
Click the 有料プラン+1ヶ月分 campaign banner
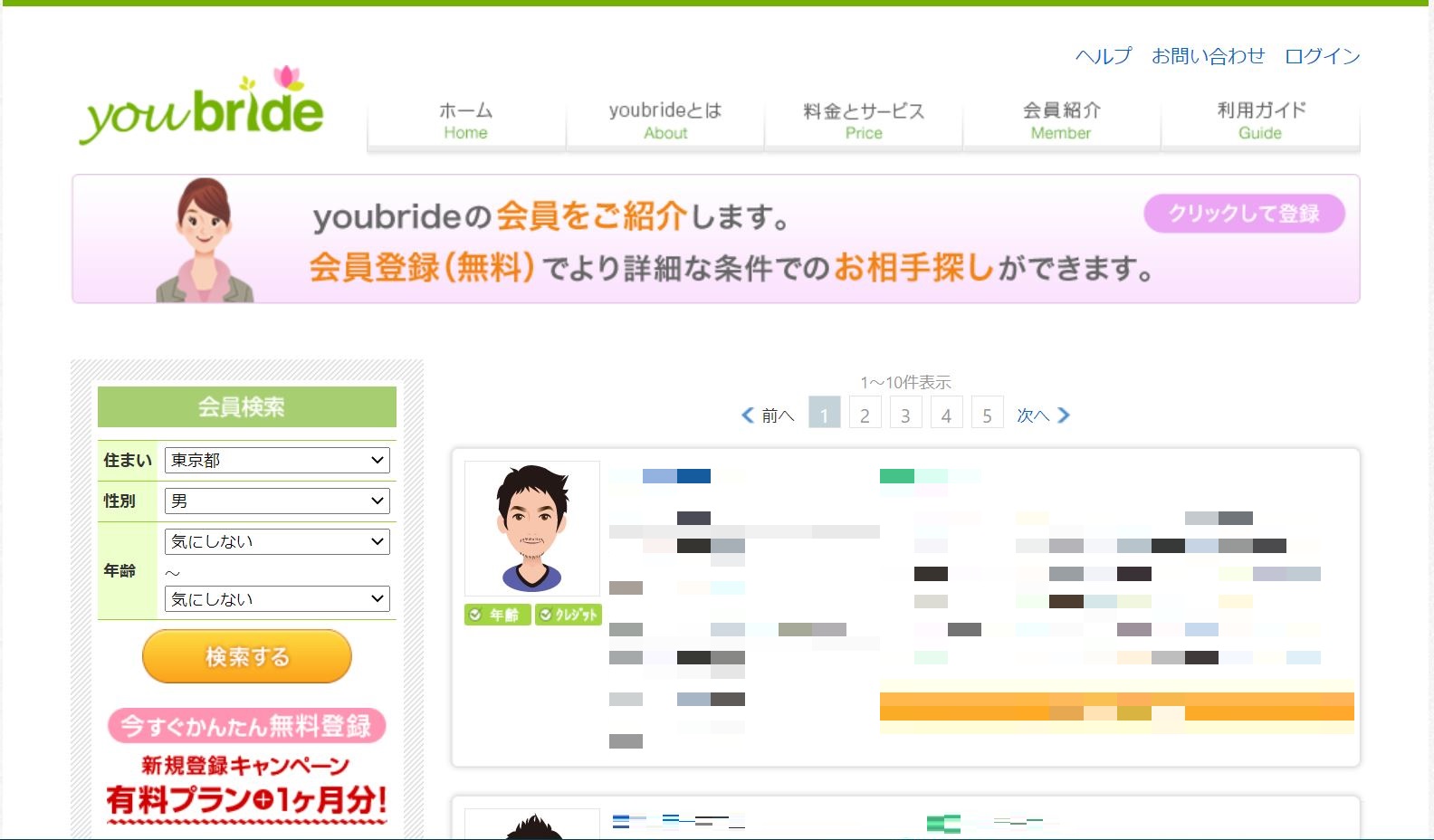246,790
